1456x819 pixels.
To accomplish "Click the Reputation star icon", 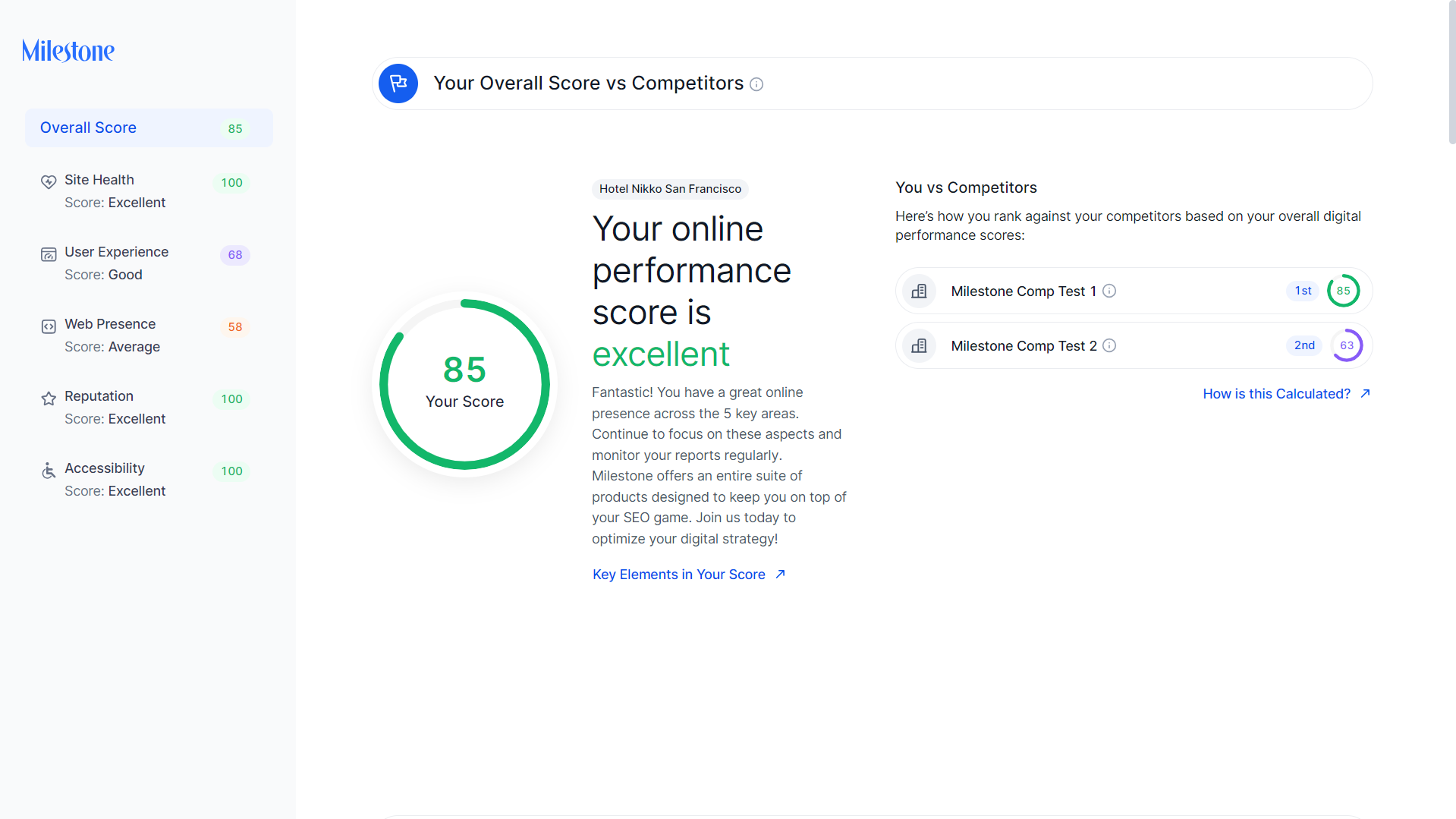I will coord(49,398).
